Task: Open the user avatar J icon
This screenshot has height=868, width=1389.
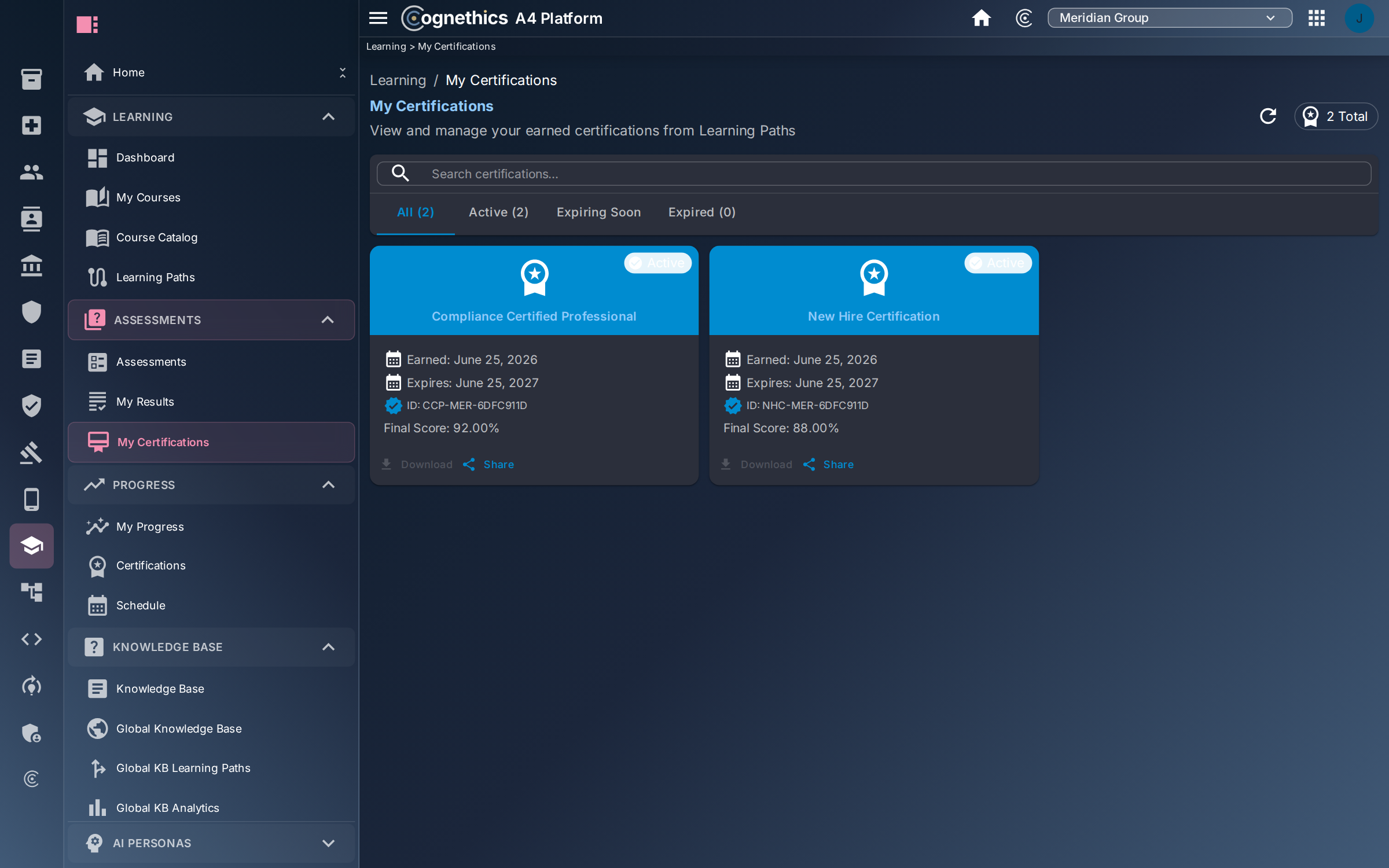Action: (1359, 18)
